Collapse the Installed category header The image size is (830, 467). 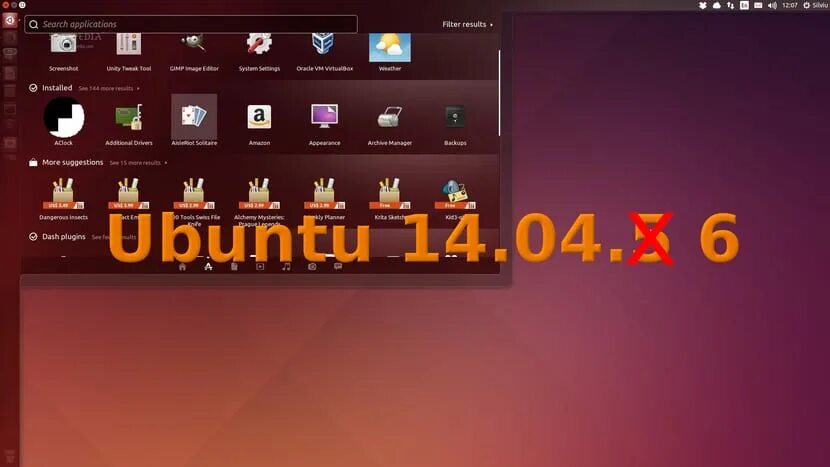50,88
